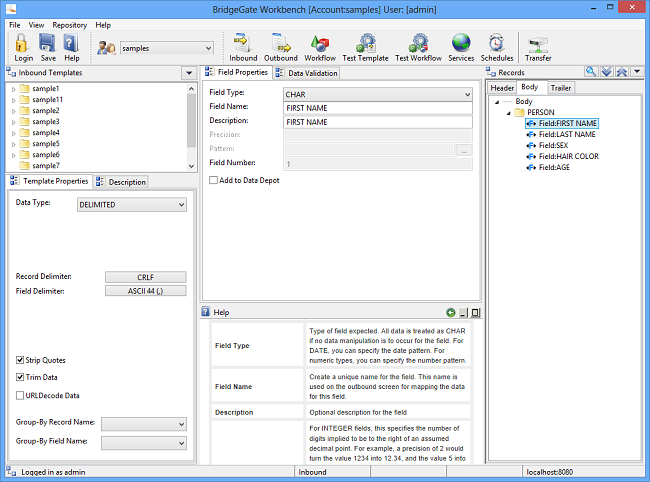Click the Save floppy disk icon

pos(47,44)
